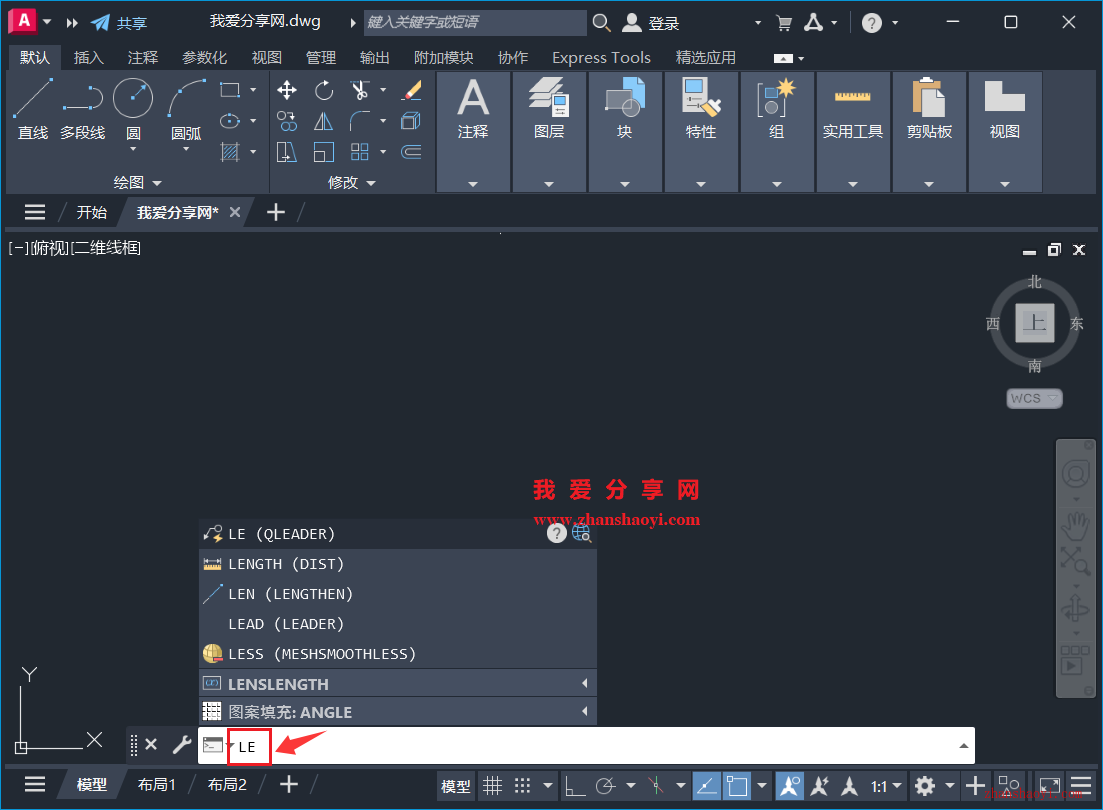Click the Rectangle draw icon
This screenshot has width=1103, height=810.
229,90
